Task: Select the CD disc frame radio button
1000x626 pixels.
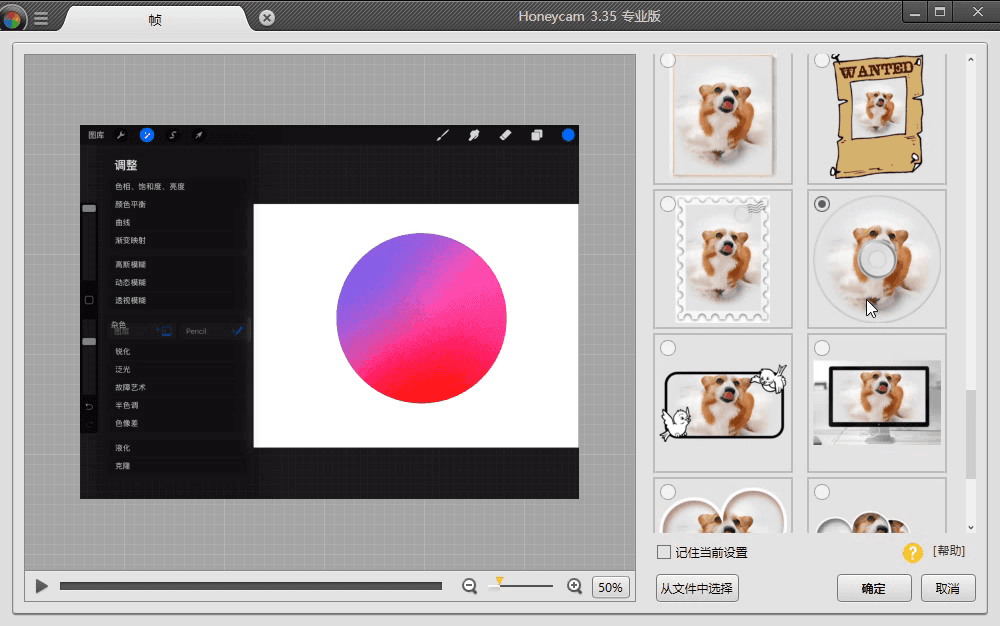Action: tap(821, 204)
